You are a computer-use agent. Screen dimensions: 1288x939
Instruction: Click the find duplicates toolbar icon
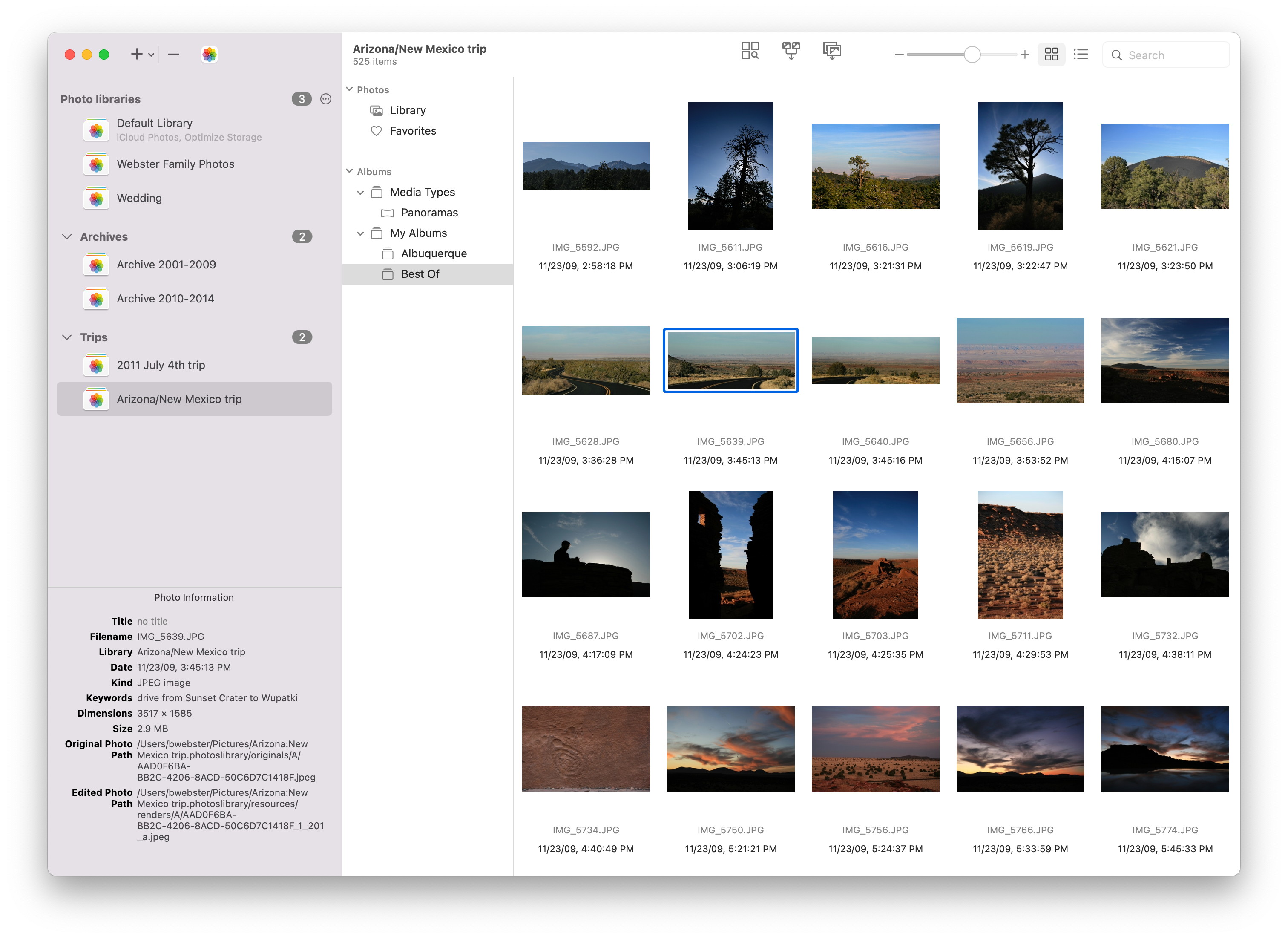749,51
